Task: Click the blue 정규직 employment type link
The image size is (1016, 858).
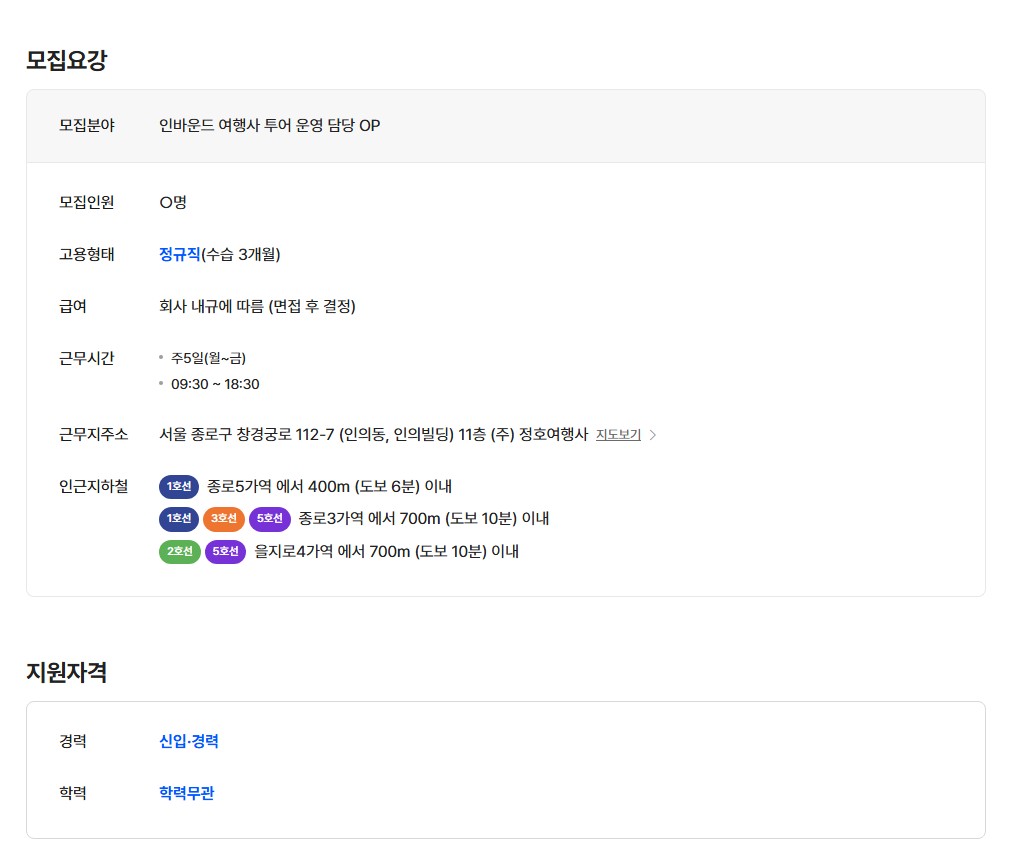Action: 180,254
